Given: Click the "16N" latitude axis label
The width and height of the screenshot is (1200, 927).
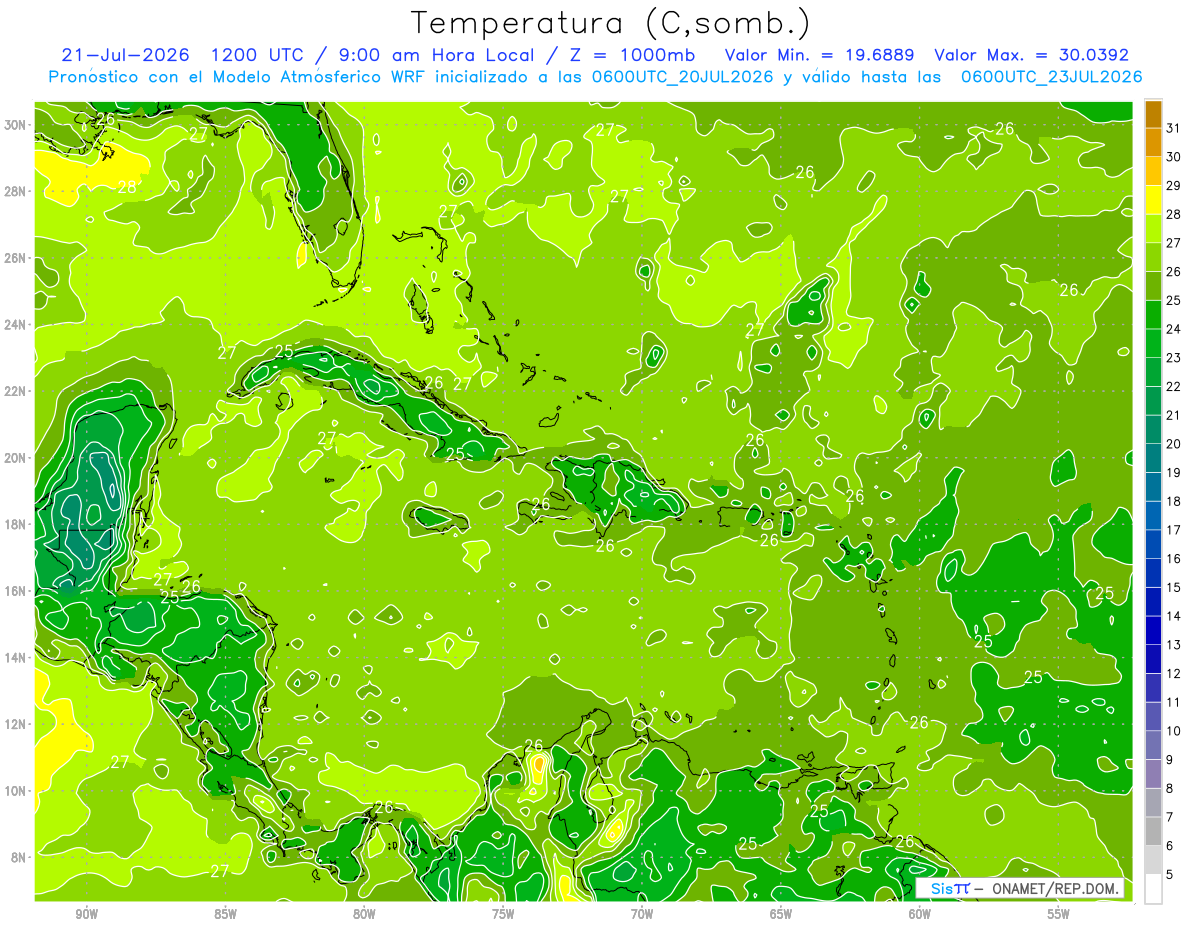Looking at the screenshot, I should pyautogui.click(x=17, y=591).
